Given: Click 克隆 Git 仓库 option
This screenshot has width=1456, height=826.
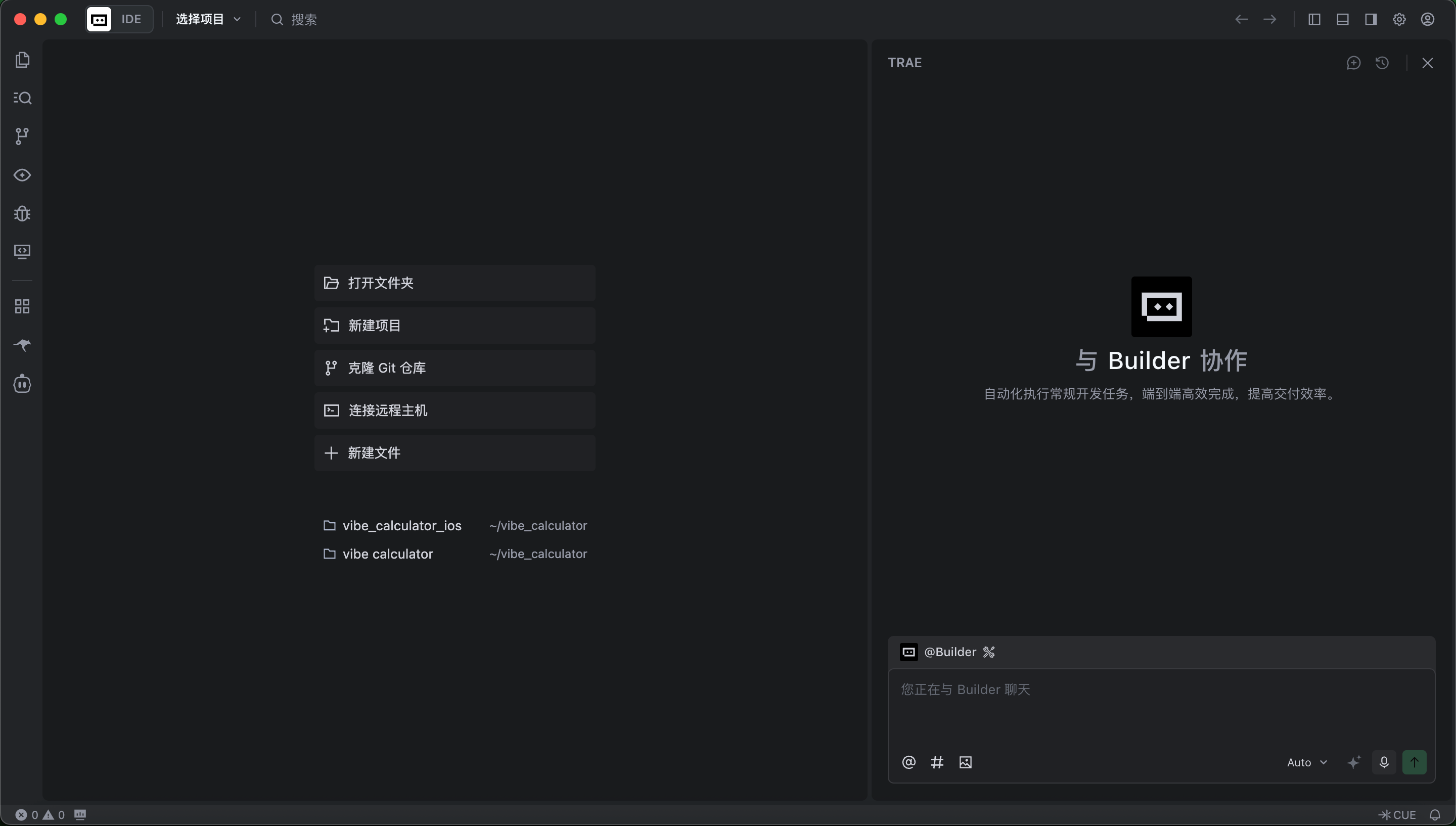Looking at the screenshot, I should pyautogui.click(x=455, y=368).
